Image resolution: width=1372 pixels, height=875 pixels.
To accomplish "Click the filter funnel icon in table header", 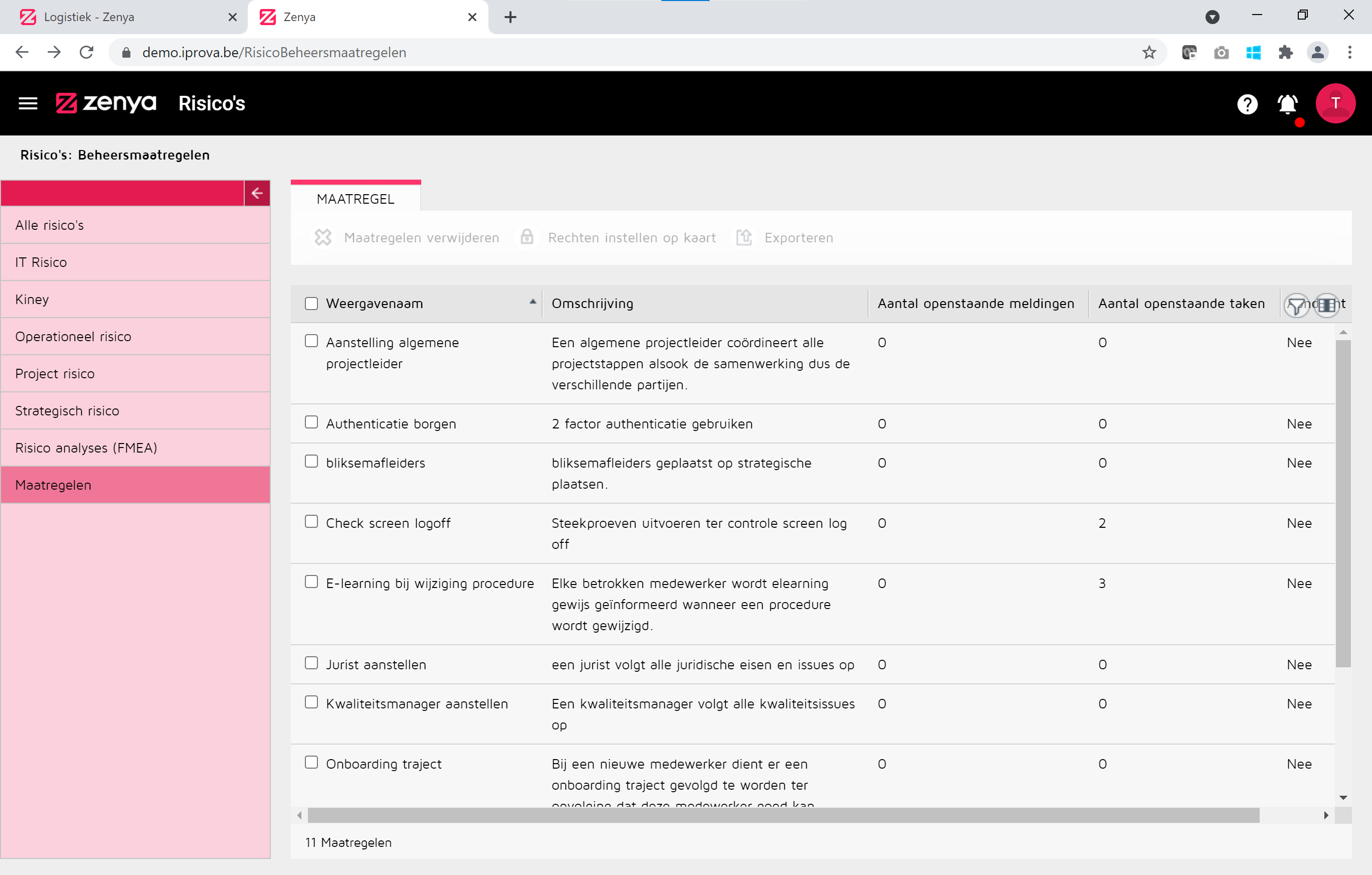I will (x=1296, y=305).
